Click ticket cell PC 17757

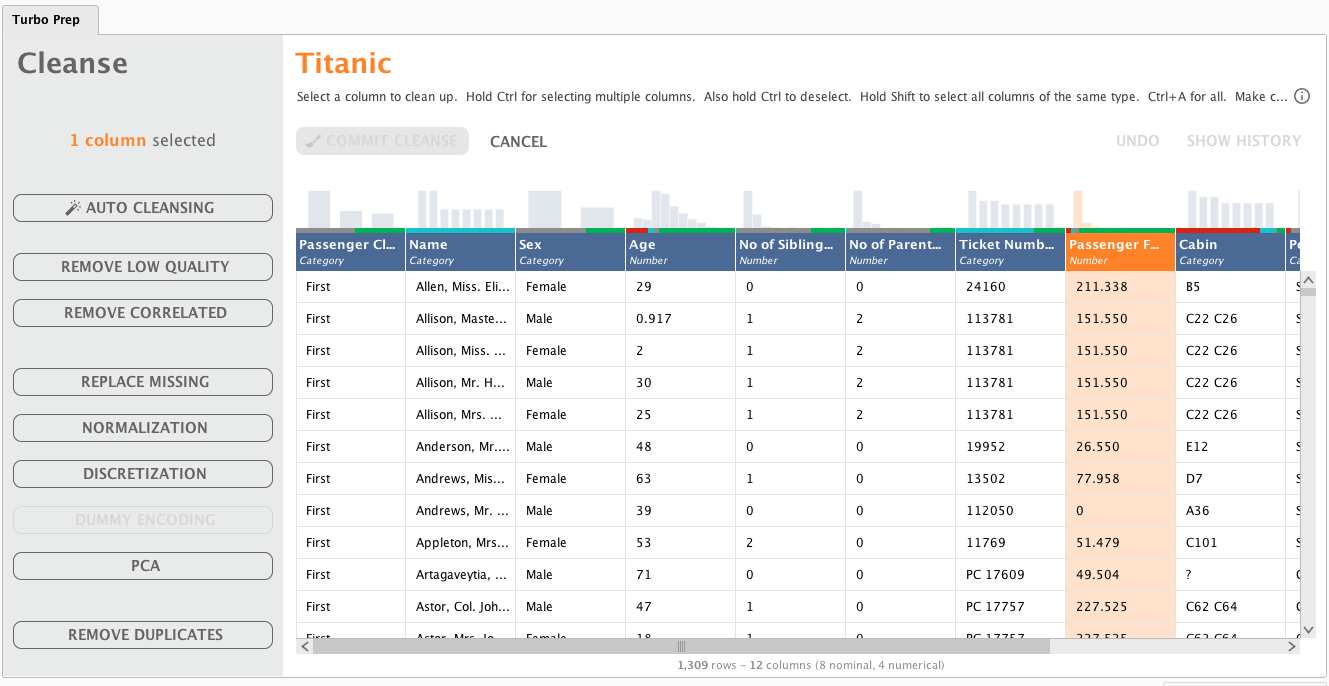click(1010, 607)
